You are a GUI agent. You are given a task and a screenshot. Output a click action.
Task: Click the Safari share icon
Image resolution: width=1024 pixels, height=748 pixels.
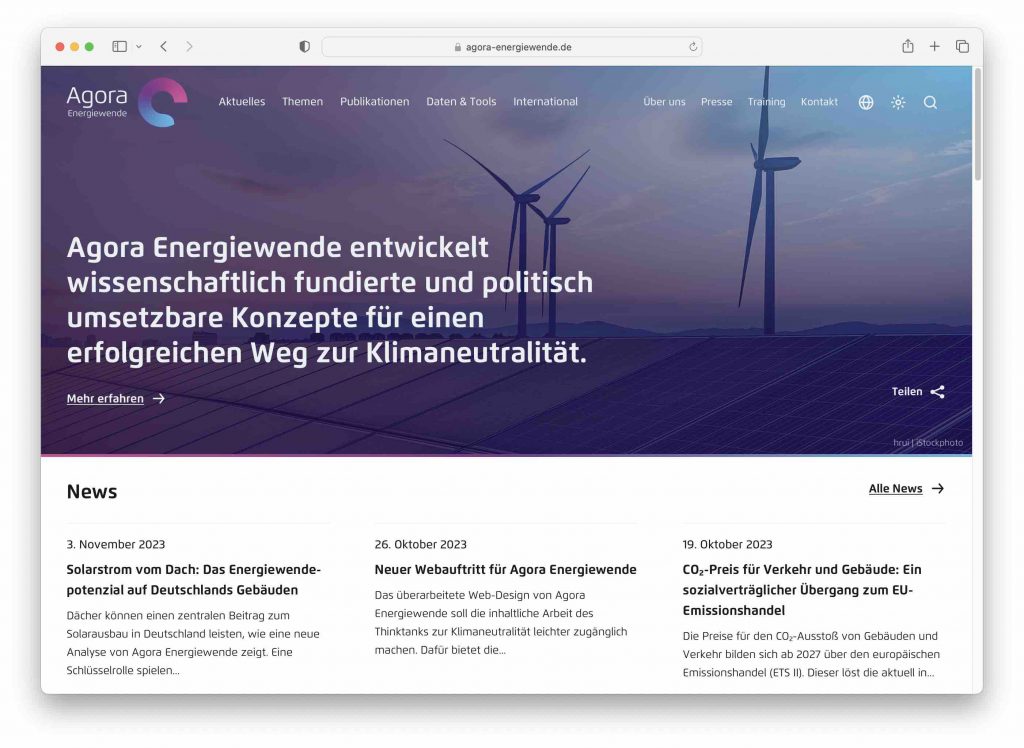point(908,46)
